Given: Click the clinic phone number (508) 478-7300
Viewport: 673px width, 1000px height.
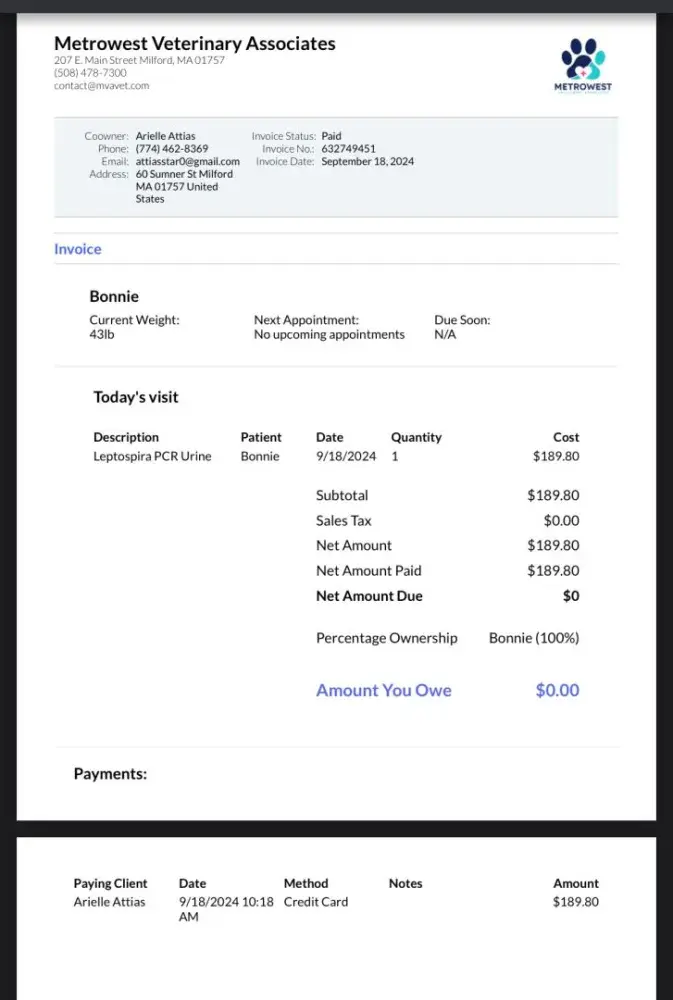Looking at the screenshot, I should (x=90, y=73).
